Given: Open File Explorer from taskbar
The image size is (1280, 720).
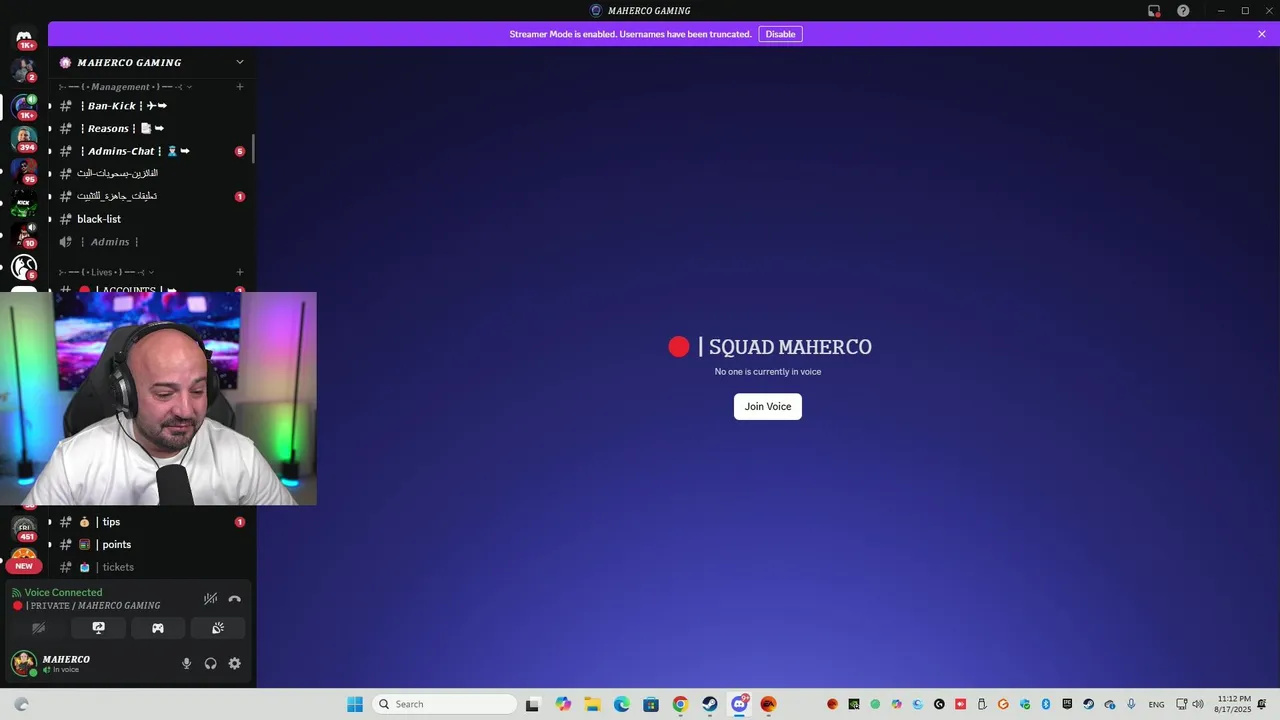Looking at the screenshot, I should [x=592, y=704].
